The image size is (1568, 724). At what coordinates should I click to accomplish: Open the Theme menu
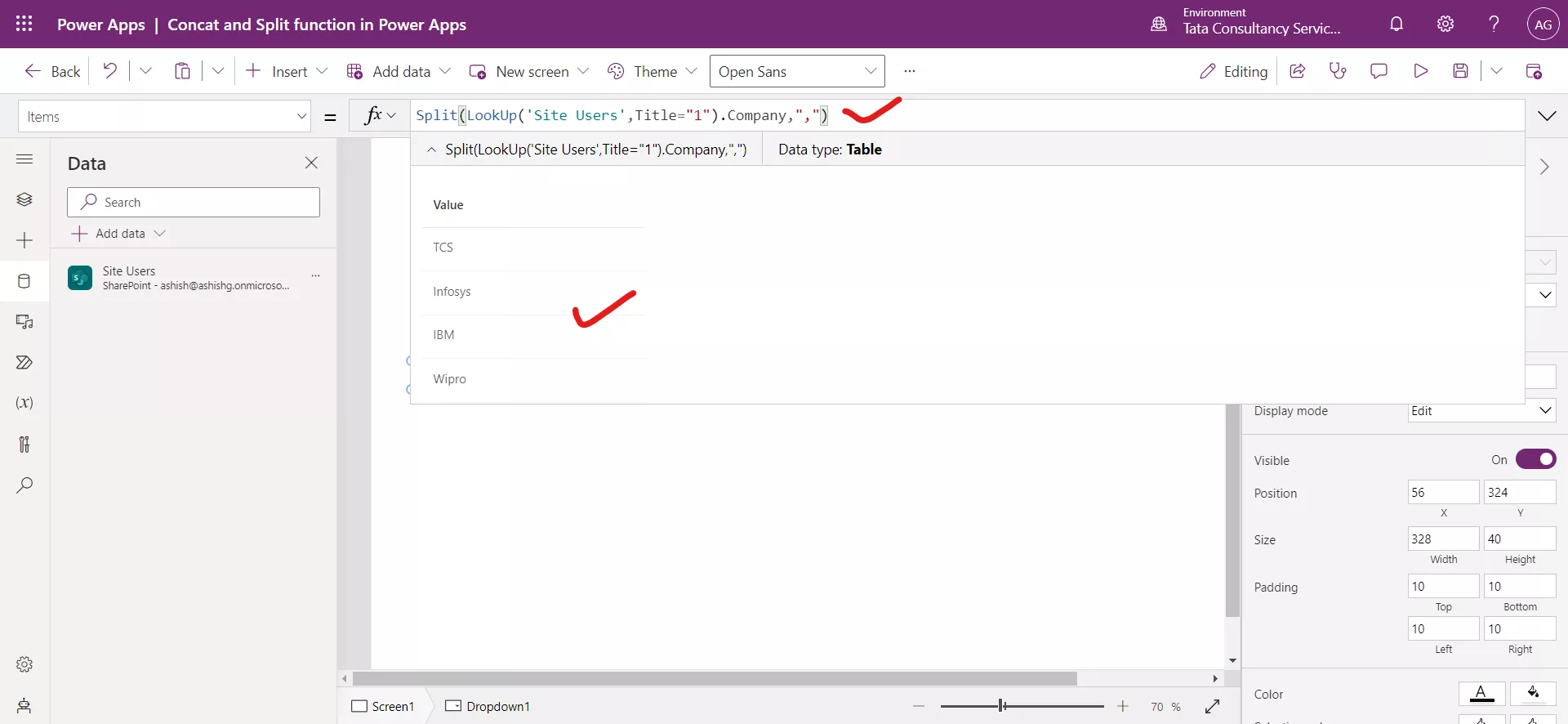point(652,71)
